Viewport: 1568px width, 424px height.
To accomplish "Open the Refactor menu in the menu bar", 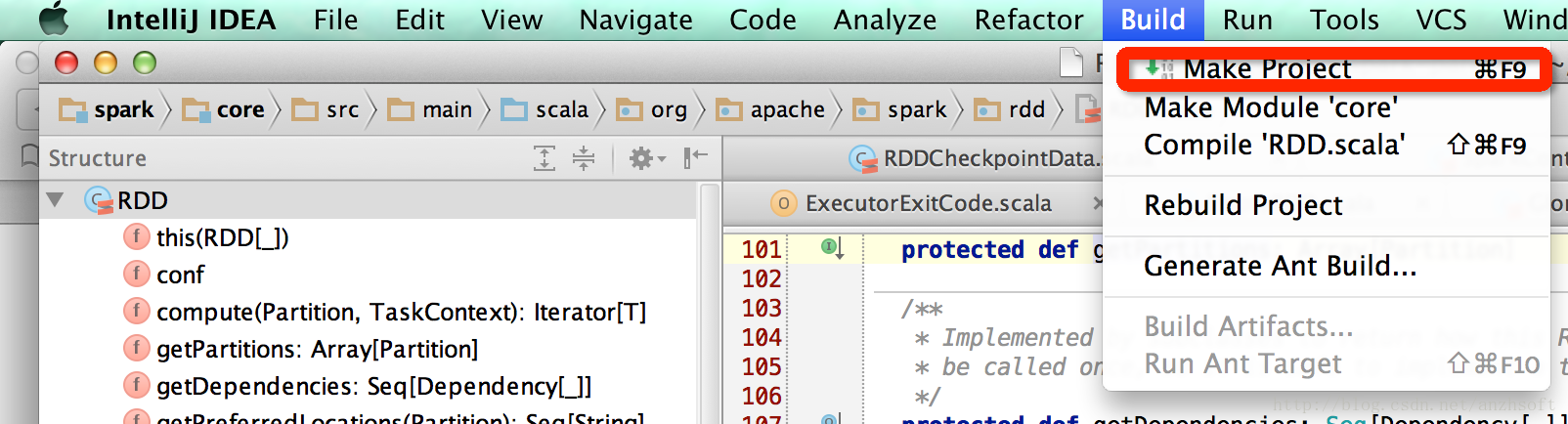I will 1028,20.
